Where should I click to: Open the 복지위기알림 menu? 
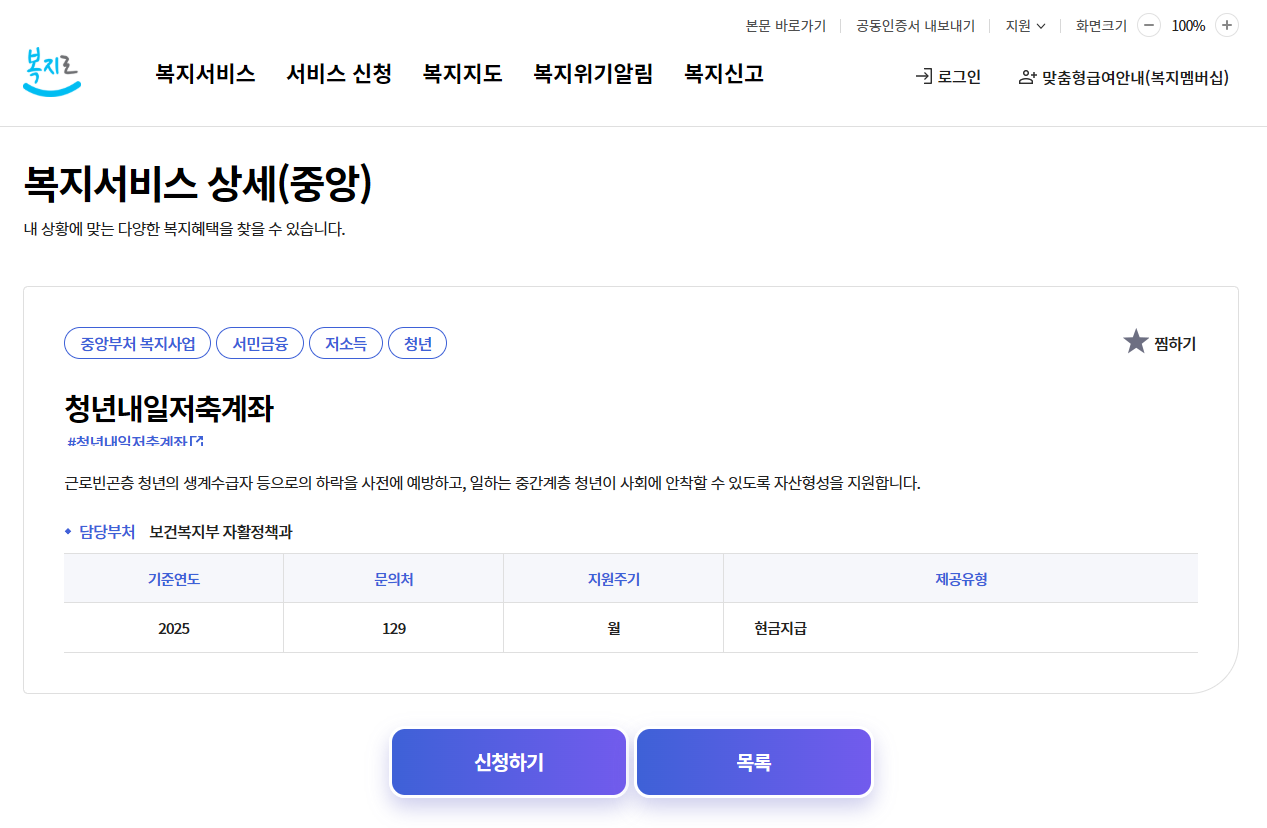click(593, 73)
